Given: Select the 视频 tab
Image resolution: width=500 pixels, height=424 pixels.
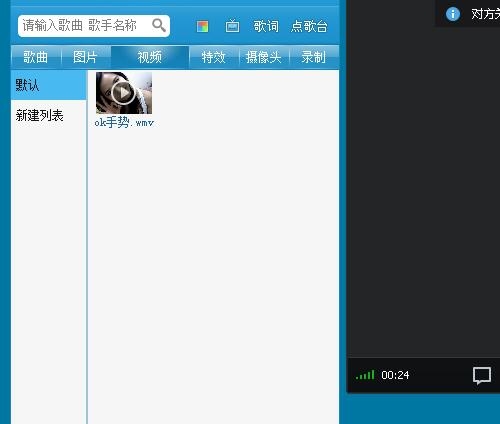Looking at the screenshot, I should pyautogui.click(x=150, y=57).
